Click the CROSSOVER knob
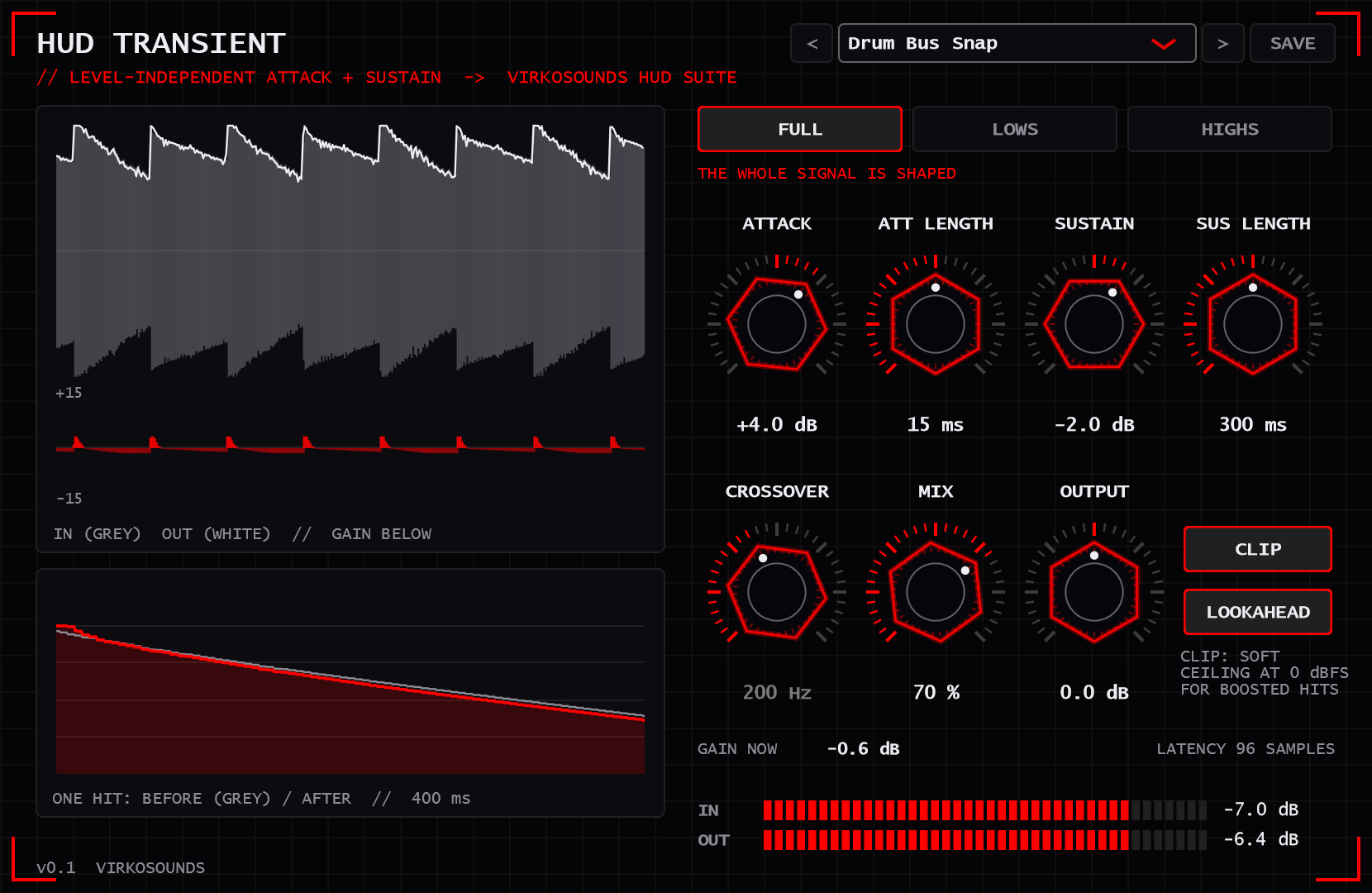This screenshot has width=1372, height=893. click(x=777, y=592)
